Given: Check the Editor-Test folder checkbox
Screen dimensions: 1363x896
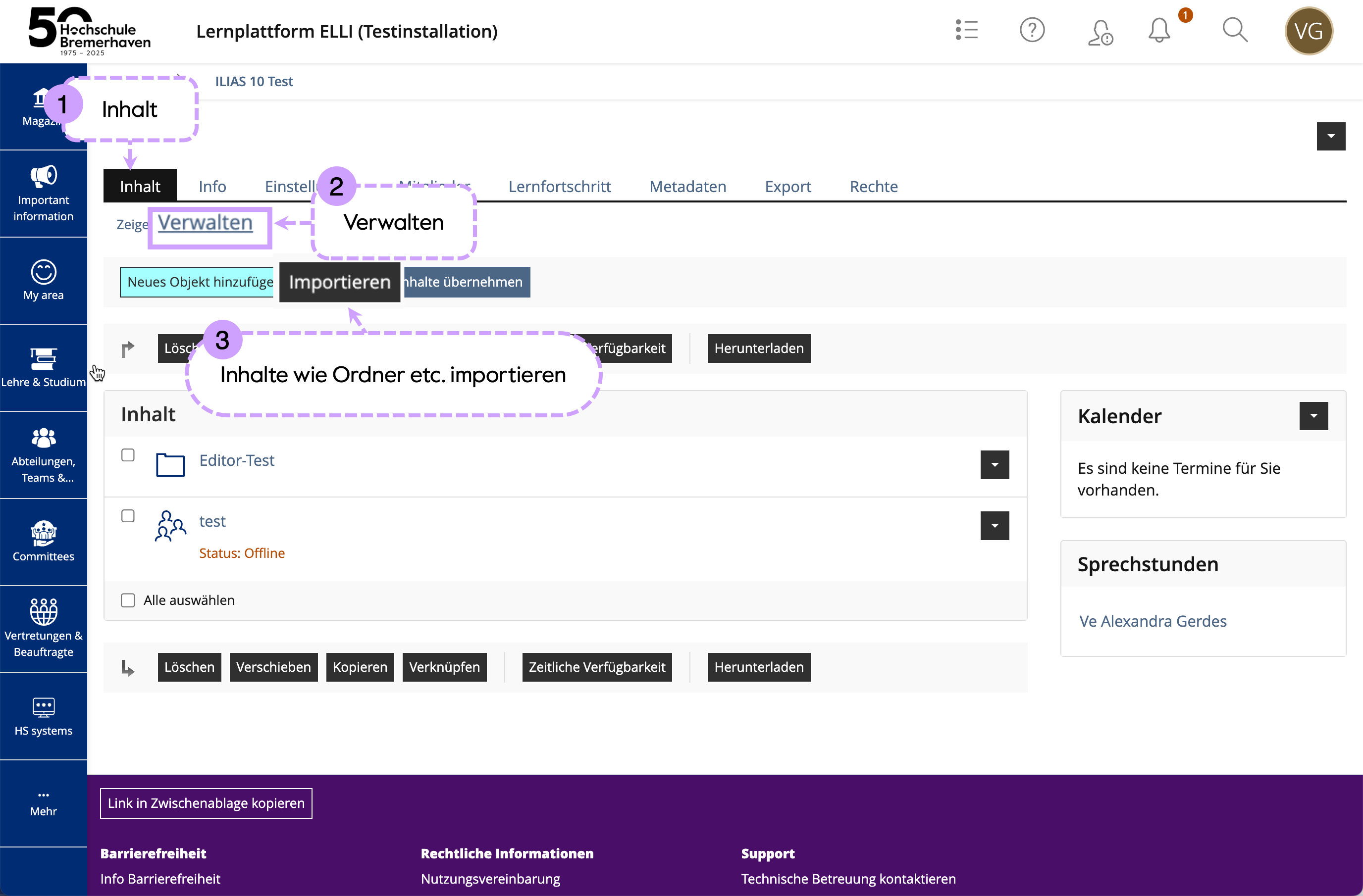Looking at the screenshot, I should coord(128,455).
